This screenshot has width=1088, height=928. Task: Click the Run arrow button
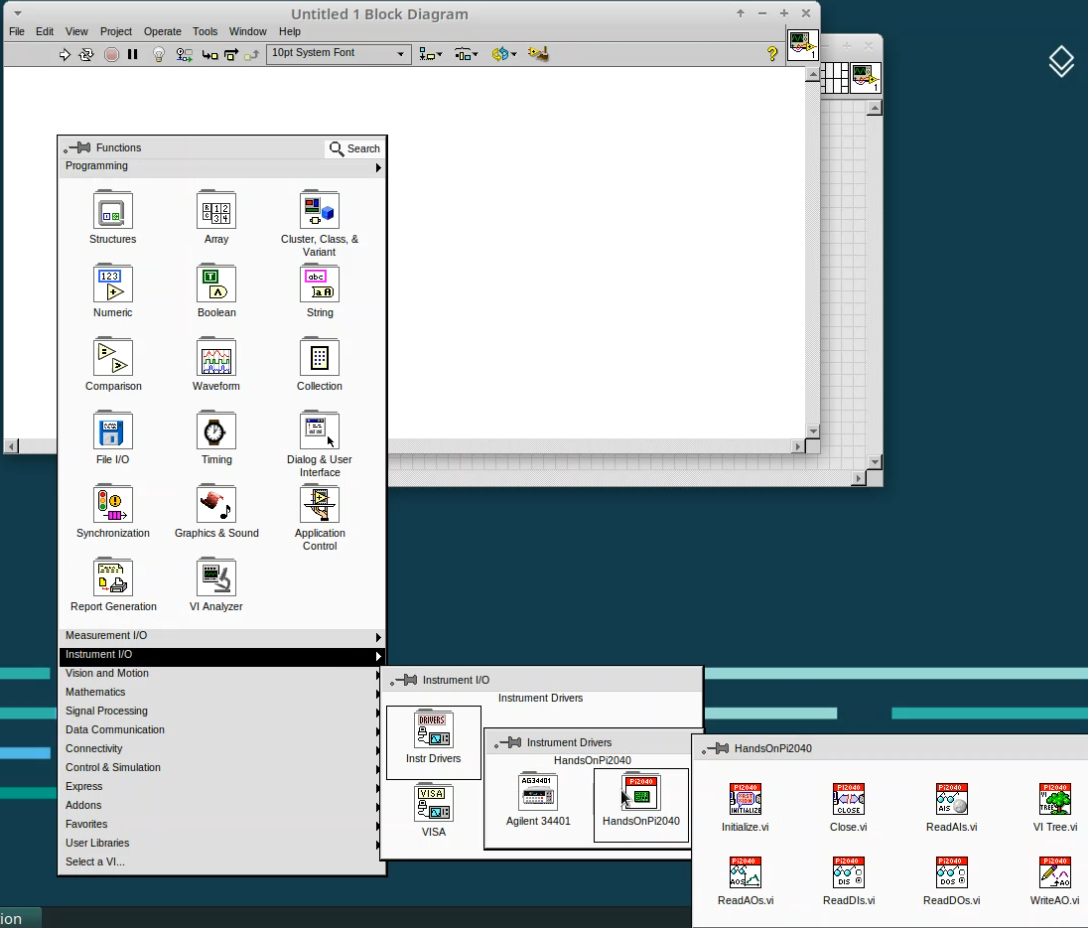tap(65, 54)
